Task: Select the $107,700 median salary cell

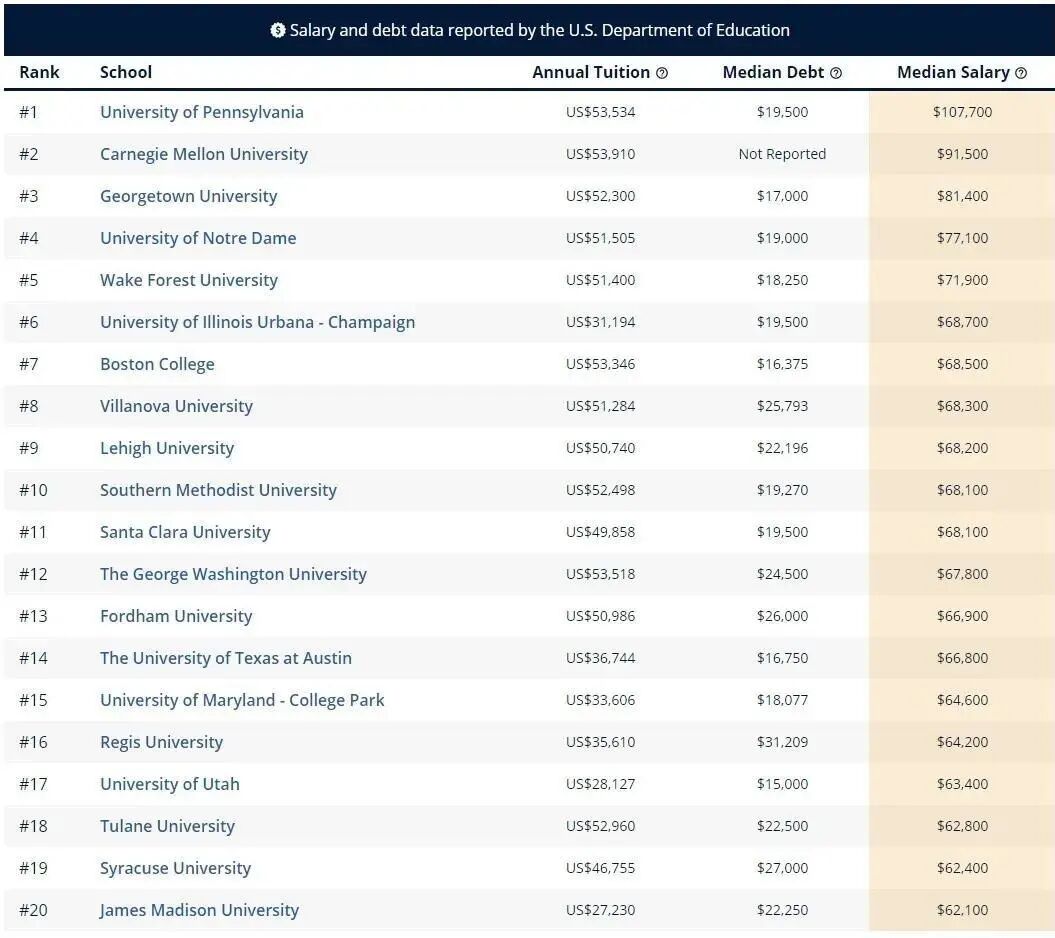Action: (962, 112)
